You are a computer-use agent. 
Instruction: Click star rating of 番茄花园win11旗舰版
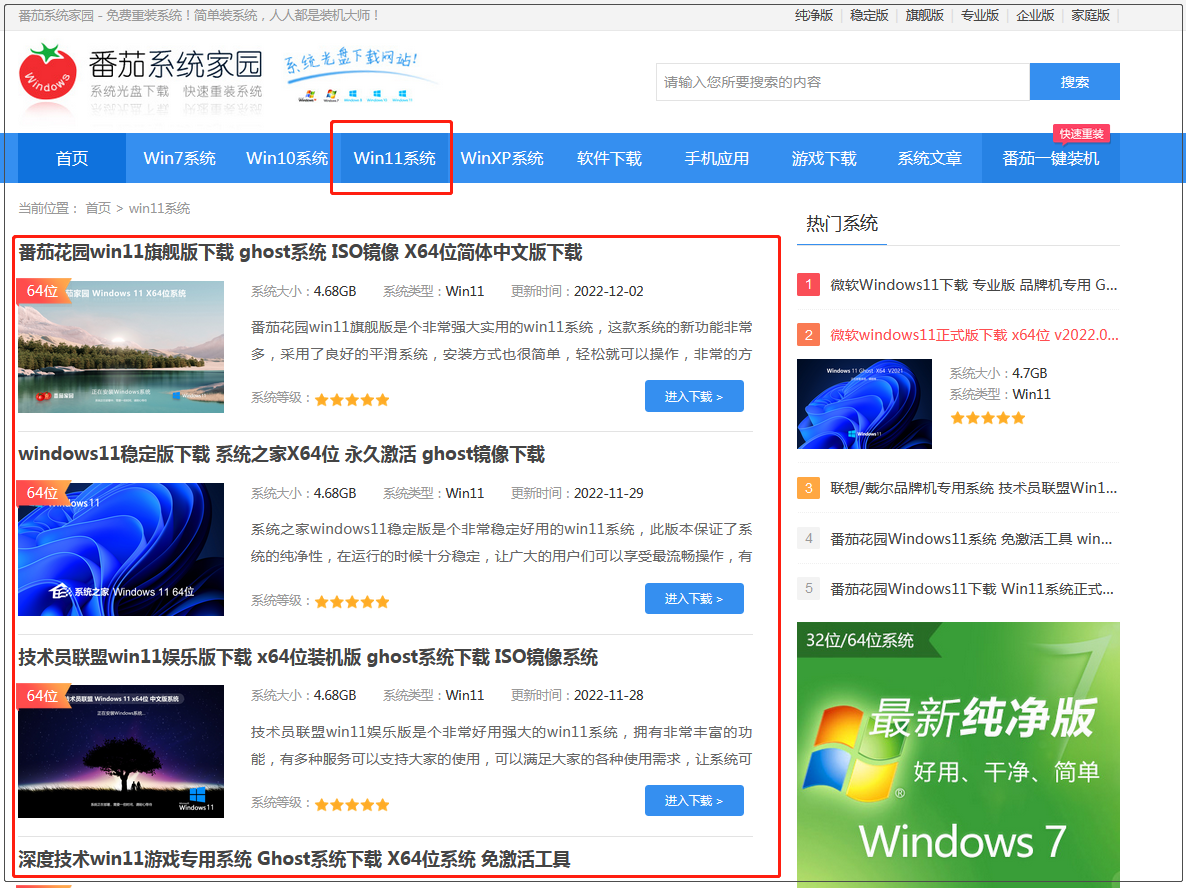tap(352, 399)
